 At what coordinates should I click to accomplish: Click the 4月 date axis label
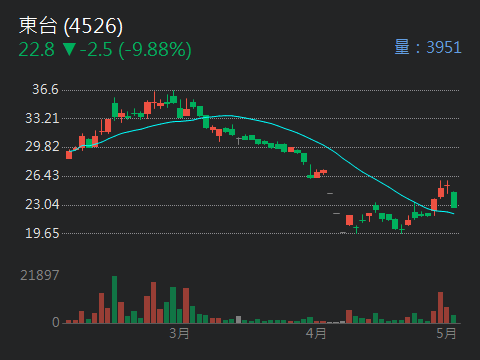coord(316,333)
